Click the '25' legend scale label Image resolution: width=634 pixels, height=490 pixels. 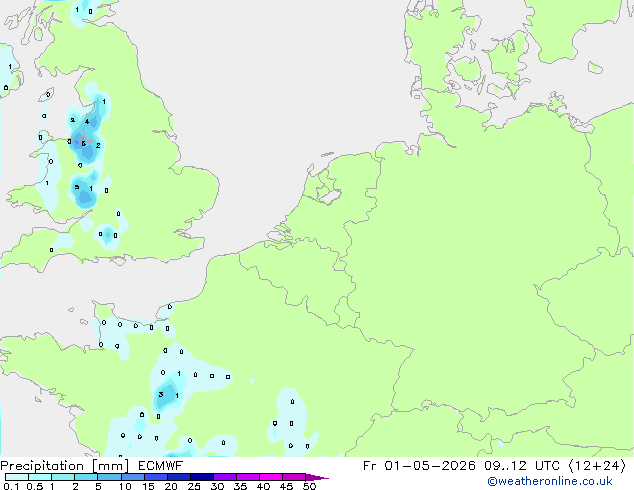[194, 486]
